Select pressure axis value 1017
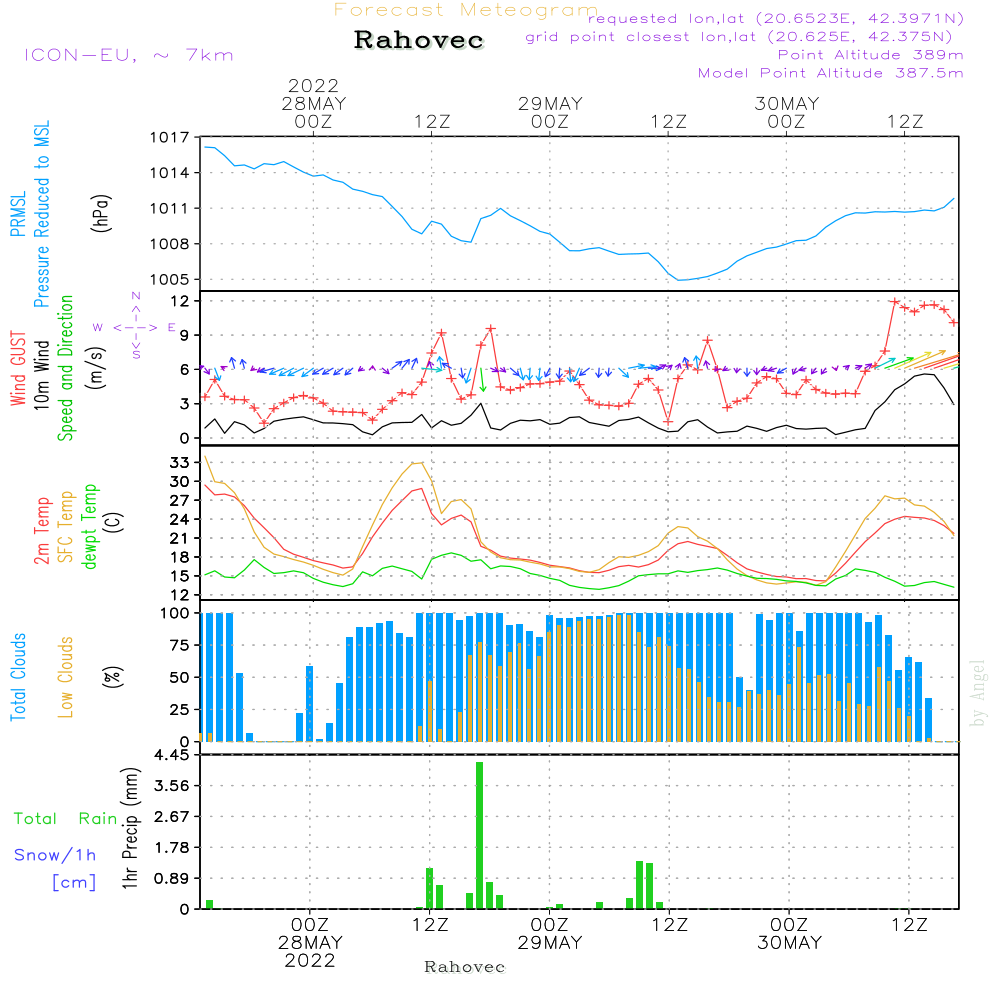 [x=170, y=138]
